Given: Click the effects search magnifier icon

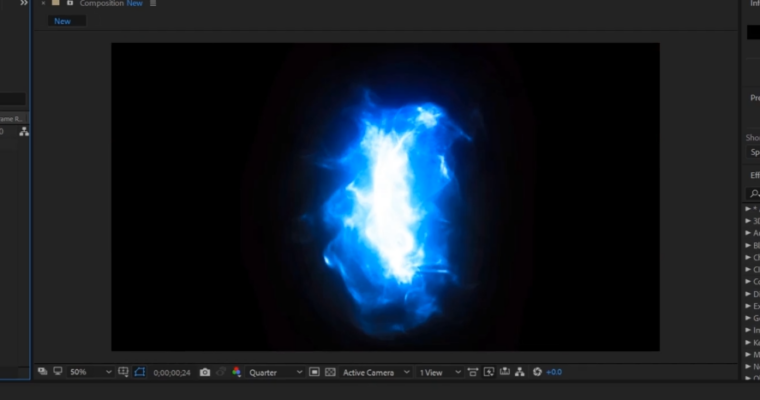Looking at the screenshot, I should coord(755,193).
